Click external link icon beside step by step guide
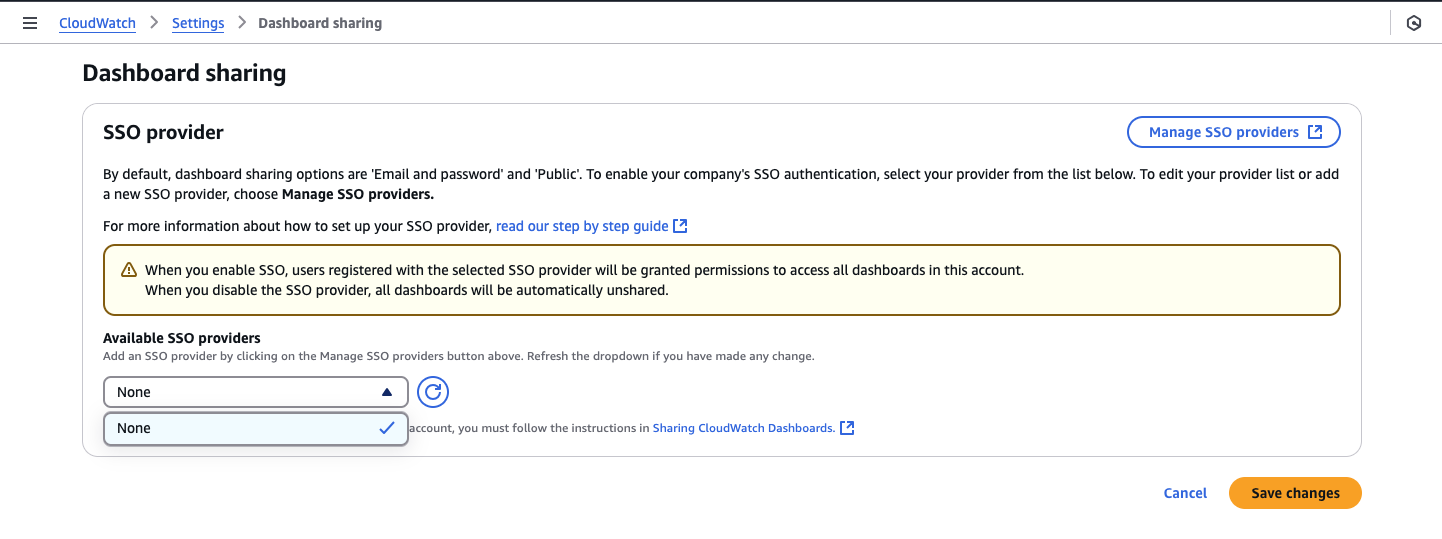The image size is (1442, 539). (680, 226)
